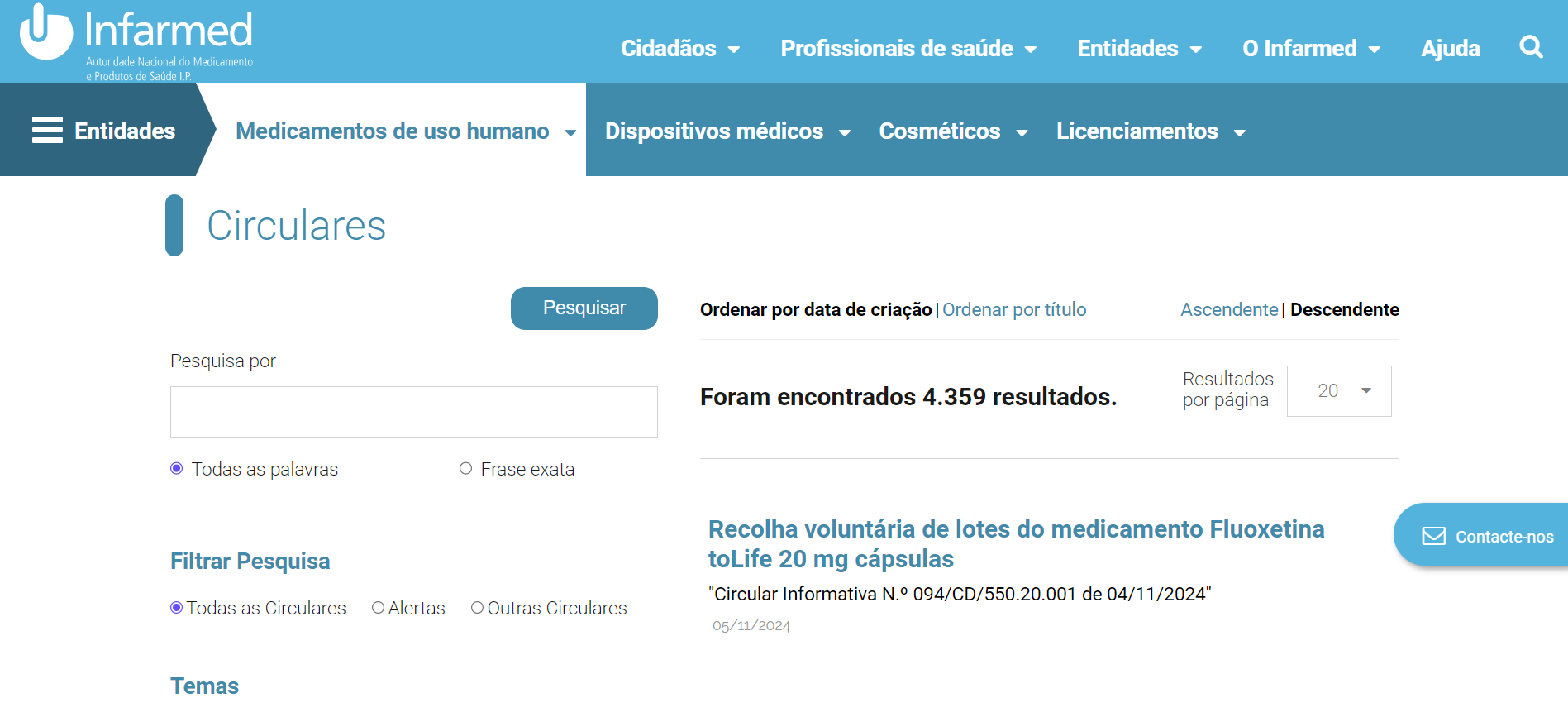Expand Profissionais de saúde dropdown
The width and height of the screenshot is (1568, 717).
click(908, 49)
